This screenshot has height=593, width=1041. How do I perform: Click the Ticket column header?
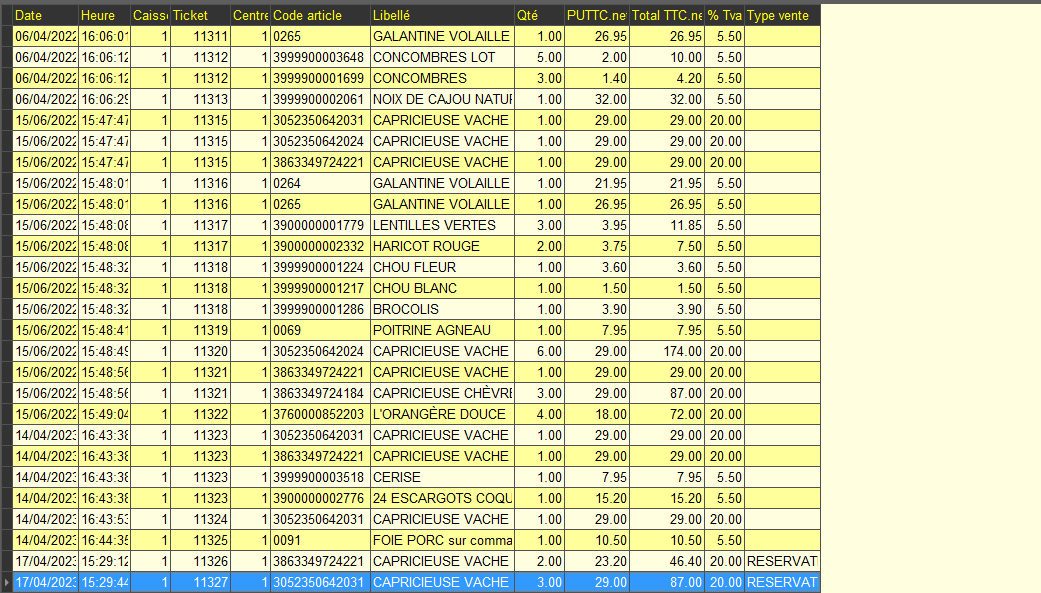click(x=200, y=15)
